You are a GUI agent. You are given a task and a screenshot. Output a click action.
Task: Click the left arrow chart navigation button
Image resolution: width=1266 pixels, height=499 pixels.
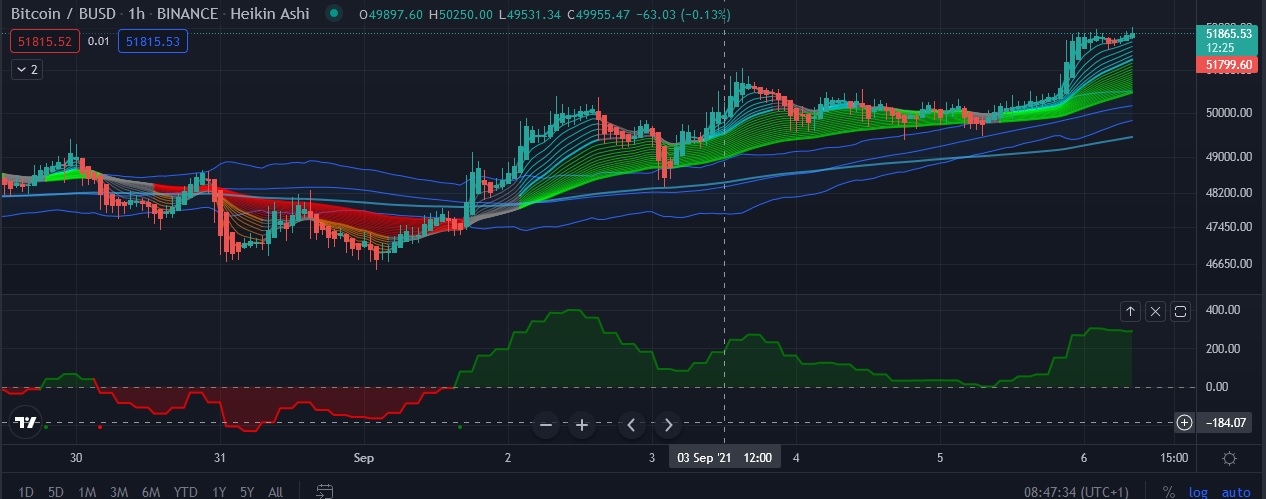pos(632,425)
